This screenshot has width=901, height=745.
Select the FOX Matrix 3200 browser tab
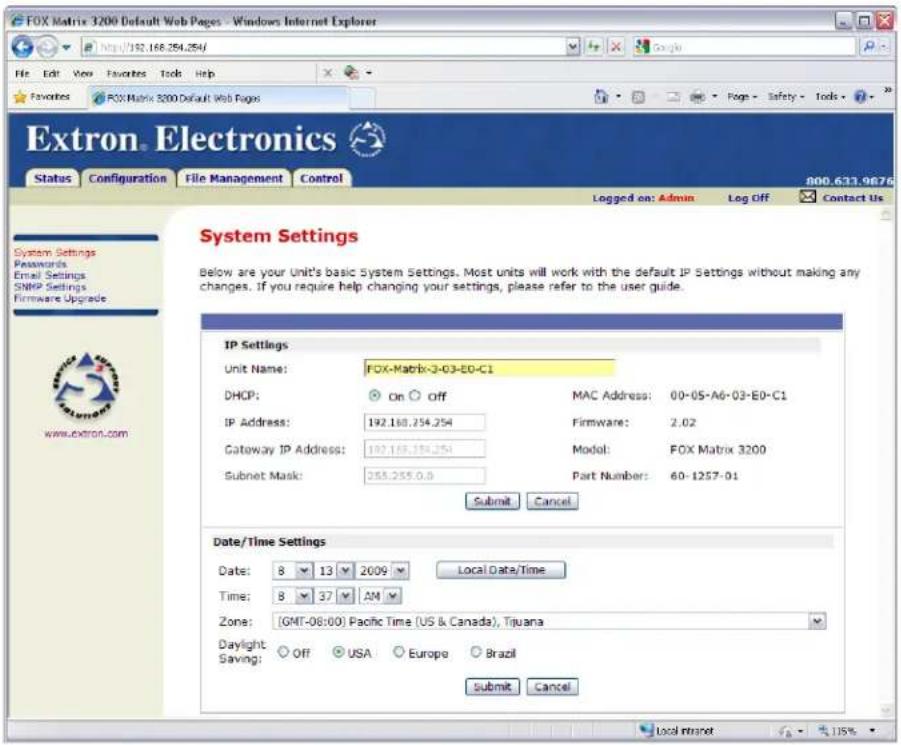[x=218, y=98]
